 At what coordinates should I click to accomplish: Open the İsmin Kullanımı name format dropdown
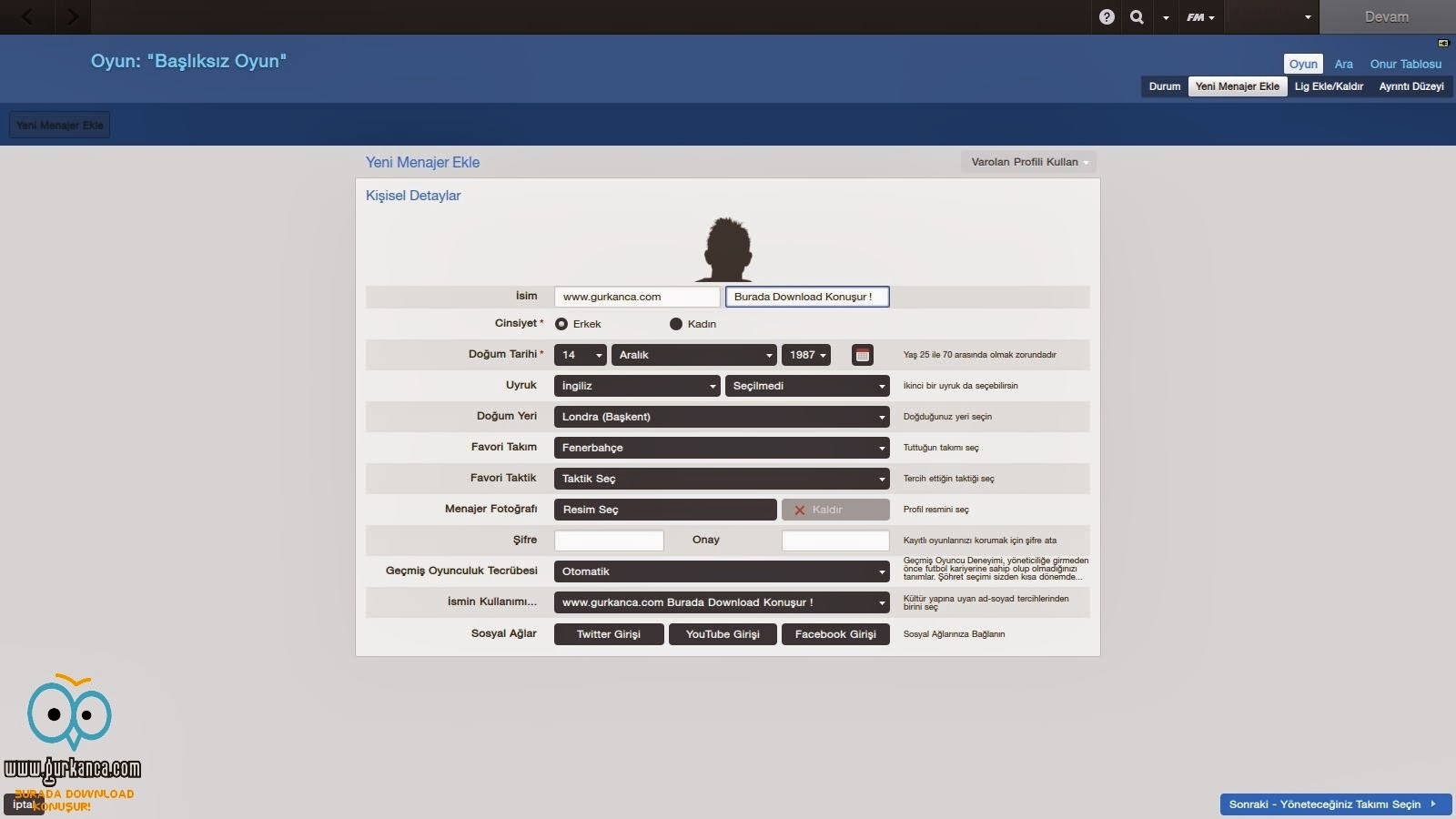722,602
